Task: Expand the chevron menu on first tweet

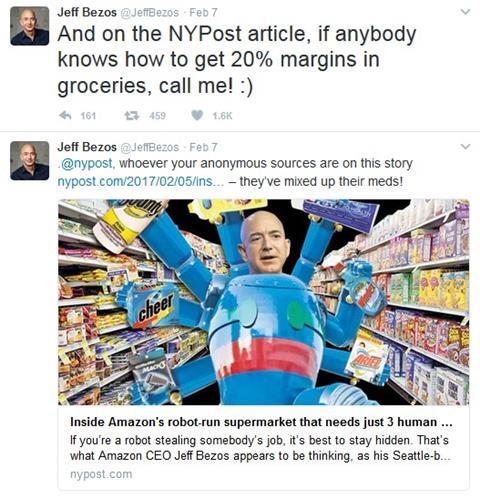Action: click(x=465, y=12)
